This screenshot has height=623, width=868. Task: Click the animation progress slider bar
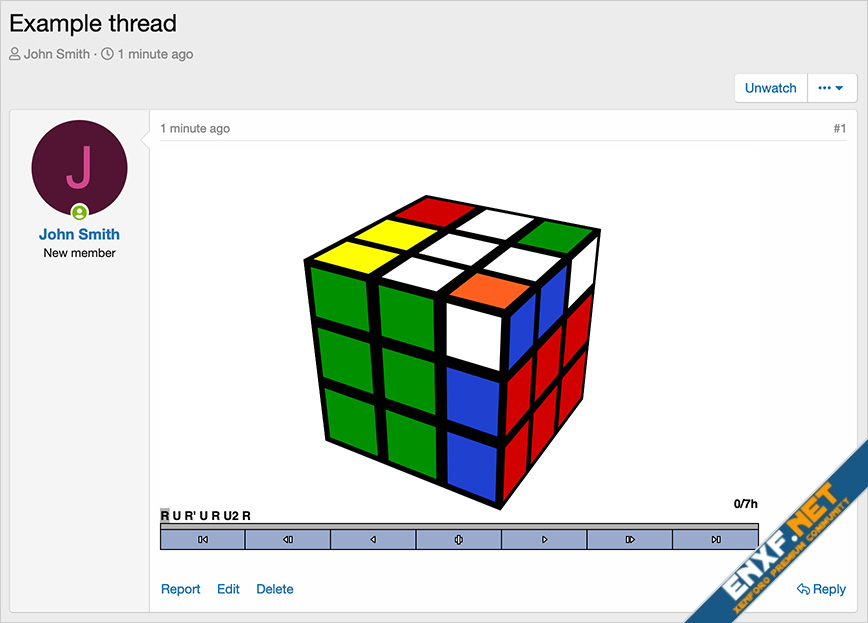coord(459,526)
